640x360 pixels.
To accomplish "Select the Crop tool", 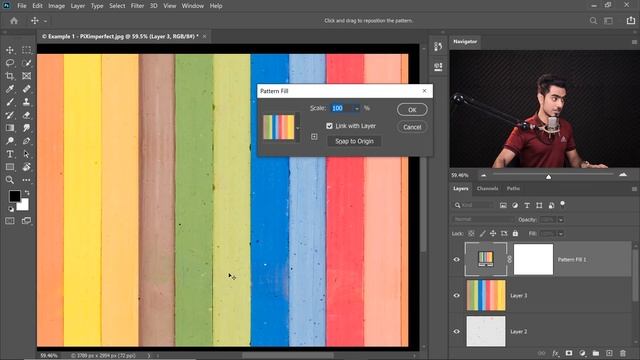I will point(10,76).
